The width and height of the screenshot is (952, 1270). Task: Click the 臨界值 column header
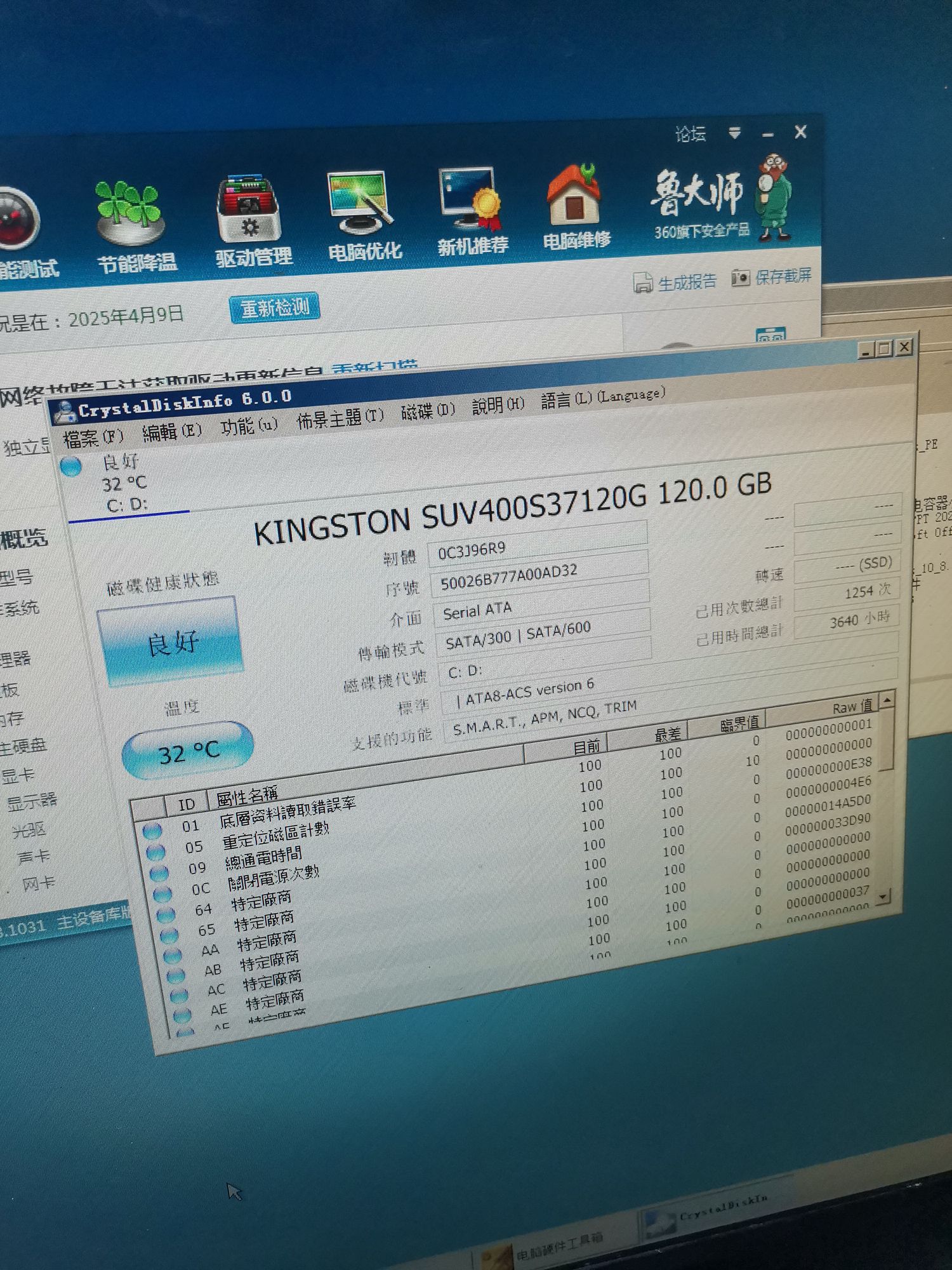pyautogui.click(x=727, y=725)
